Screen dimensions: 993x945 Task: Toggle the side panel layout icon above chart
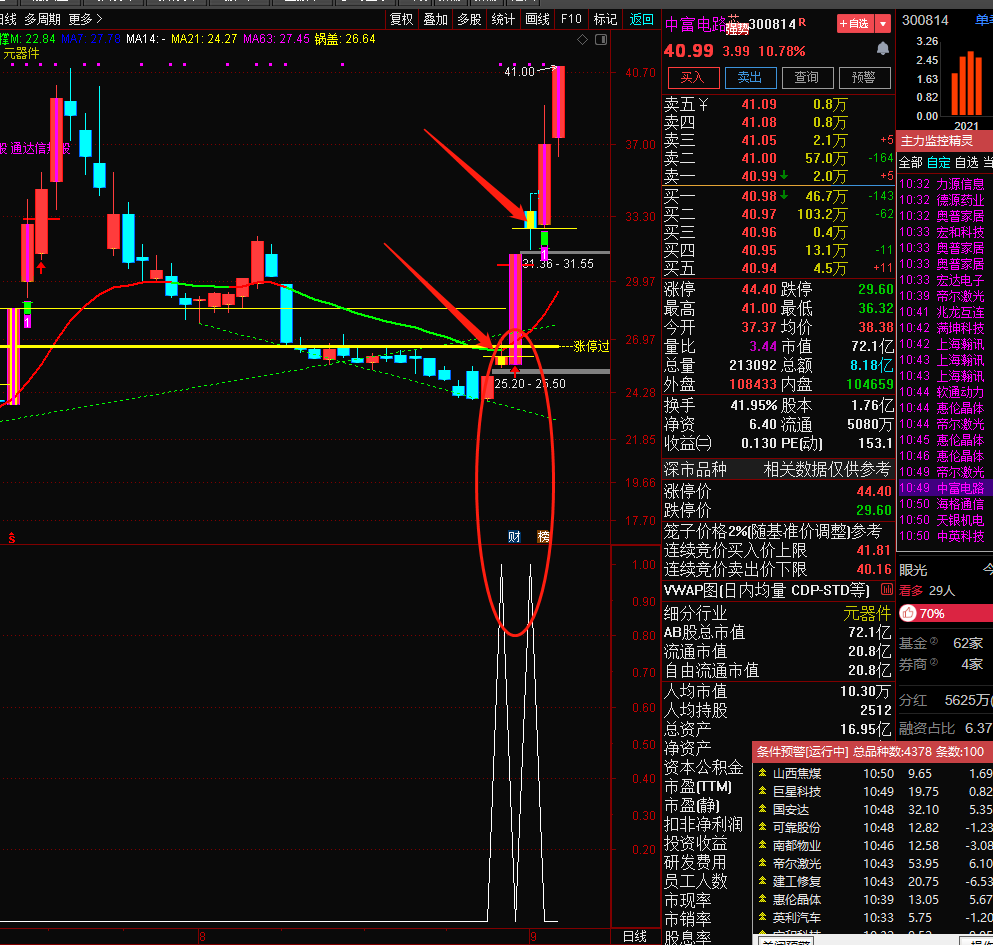point(601,40)
